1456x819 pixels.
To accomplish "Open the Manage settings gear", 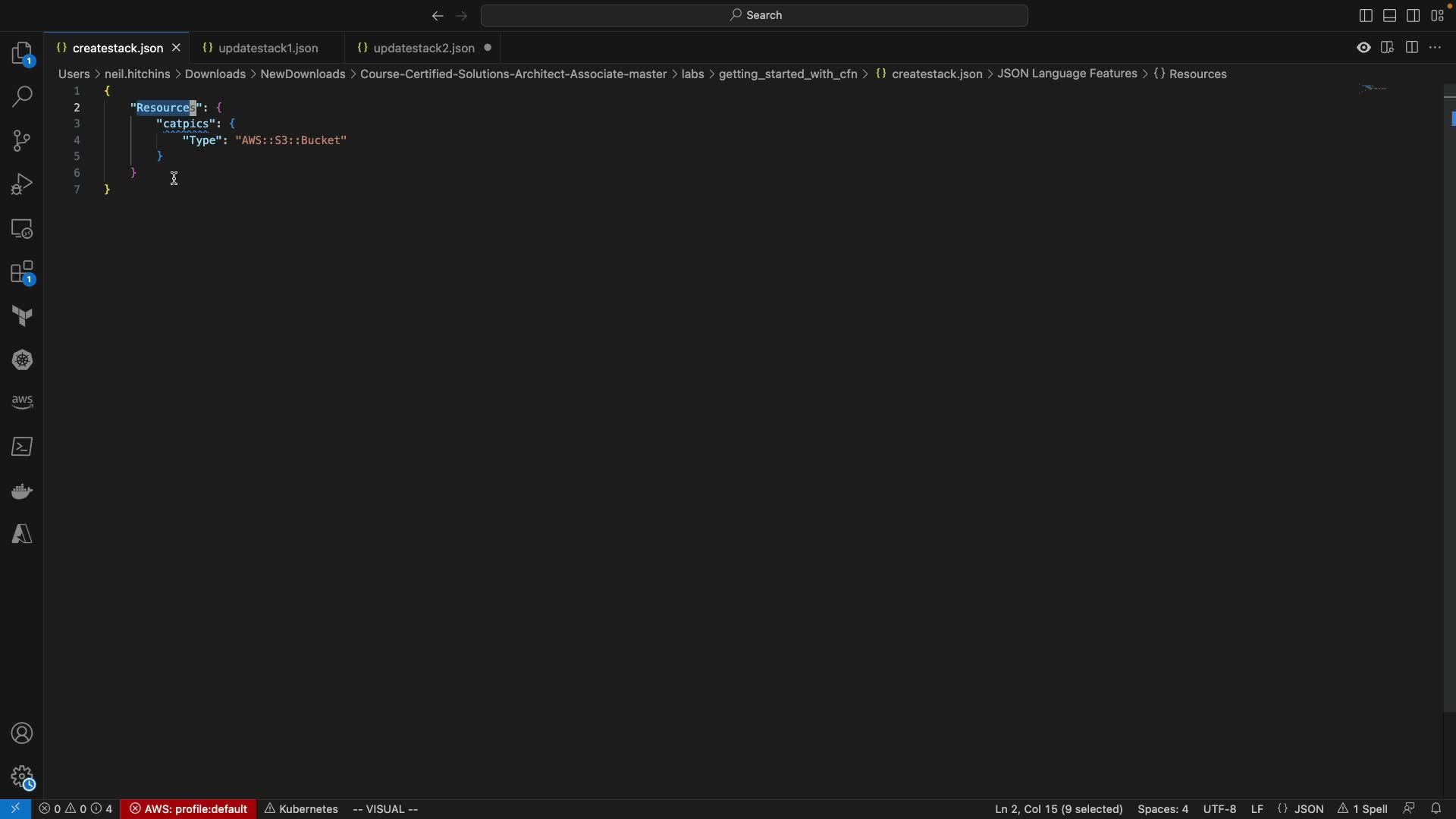I will click(x=23, y=777).
